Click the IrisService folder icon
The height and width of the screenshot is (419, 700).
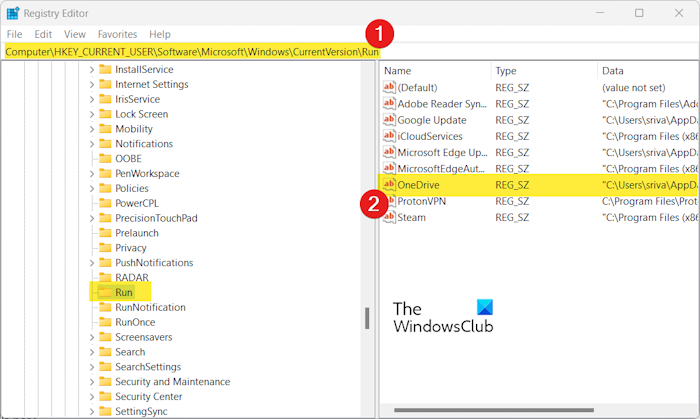pyautogui.click(x=105, y=99)
